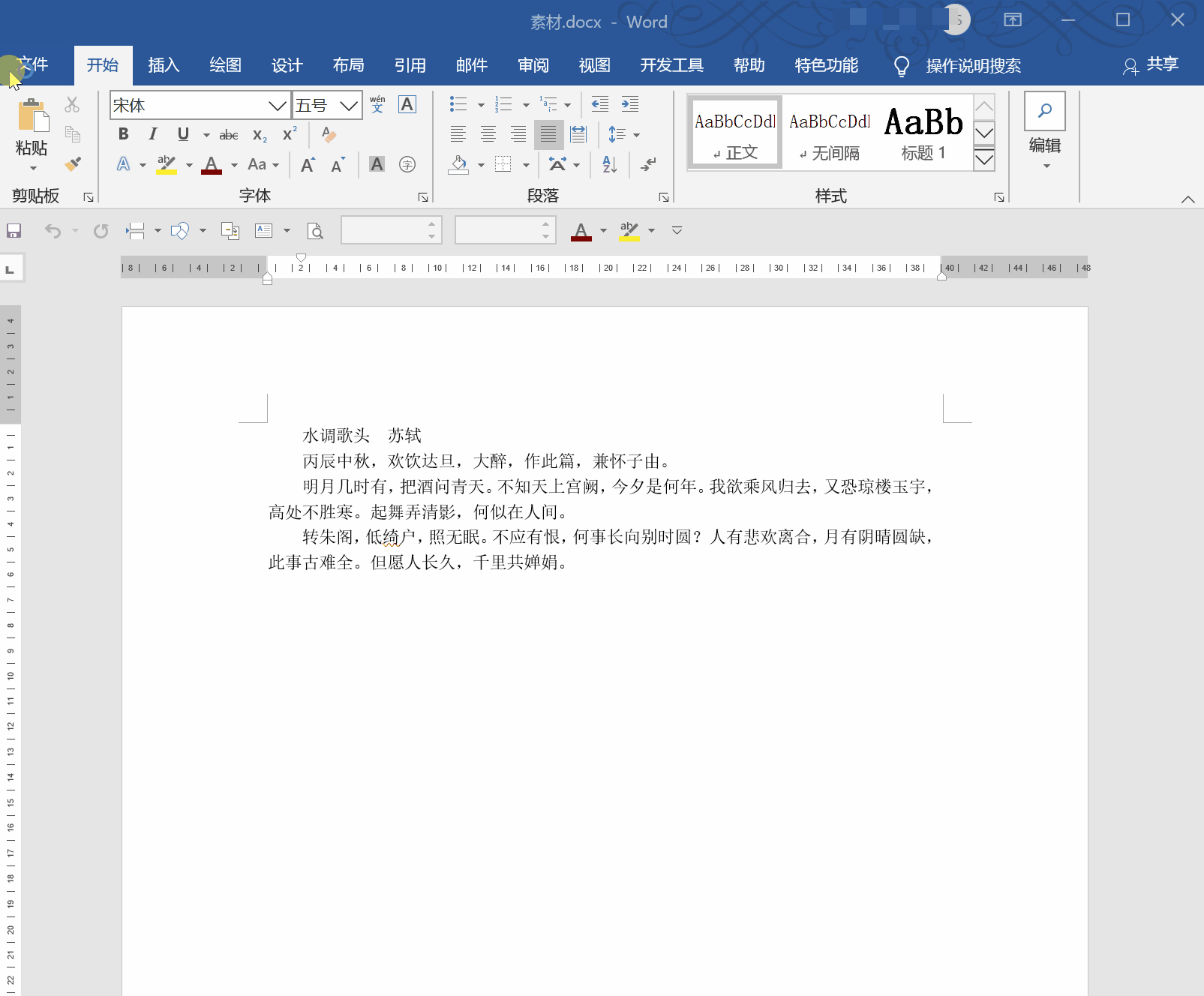Expand the Line Spacing dropdown arrow
This screenshot has height=996, width=1204.
(636, 135)
